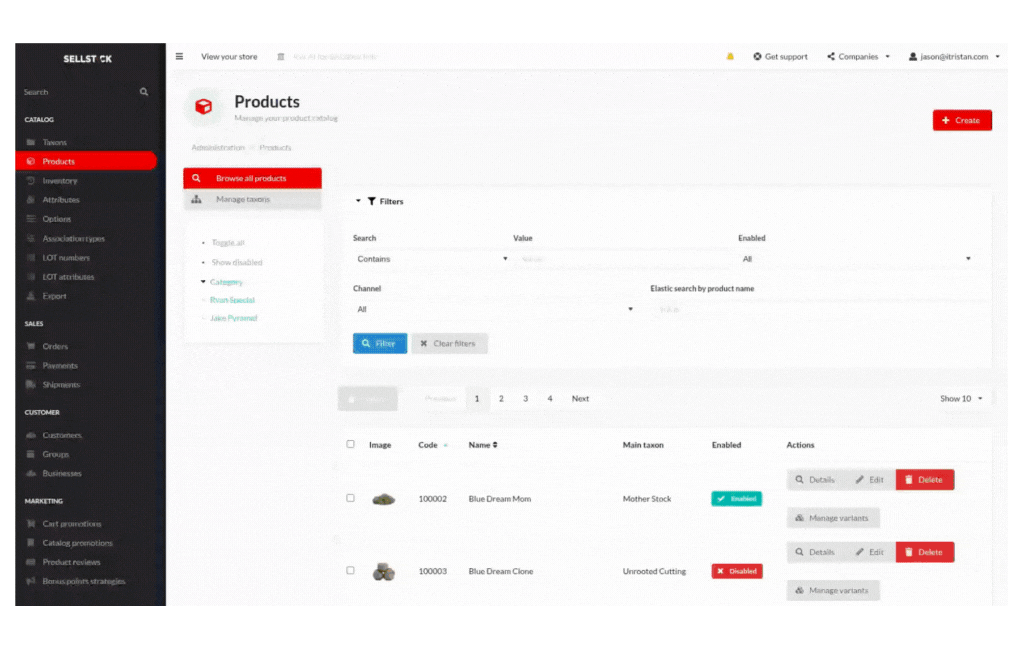
Task: Click the Blue Dream Mom product thumbnail
Action: coord(382,499)
